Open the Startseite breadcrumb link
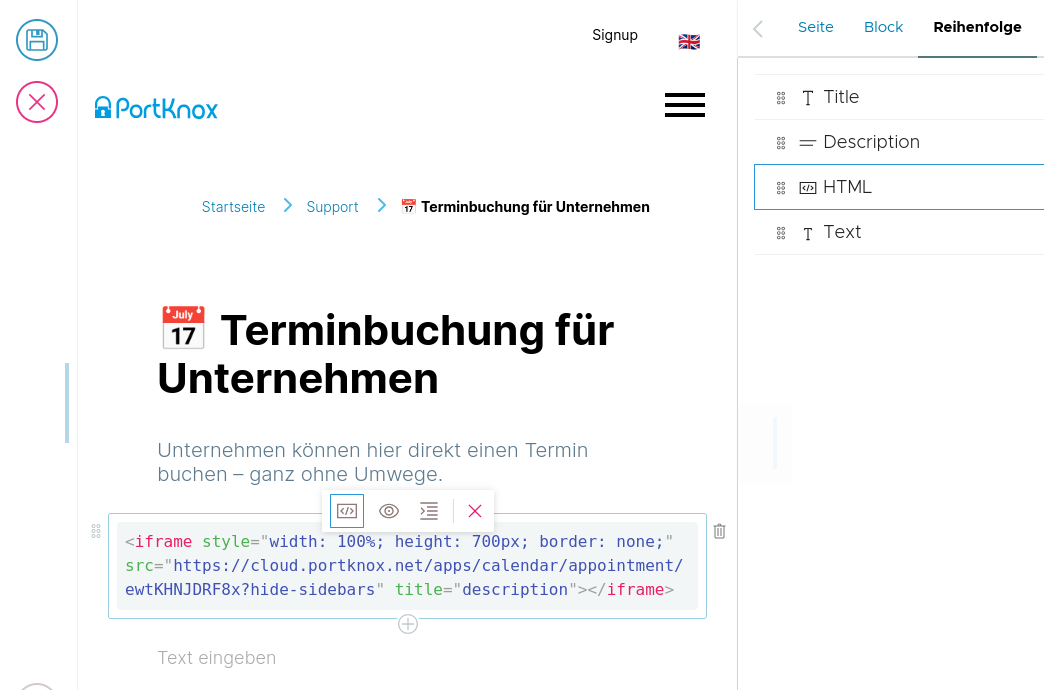1044x690 pixels. click(x=233, y=207)
